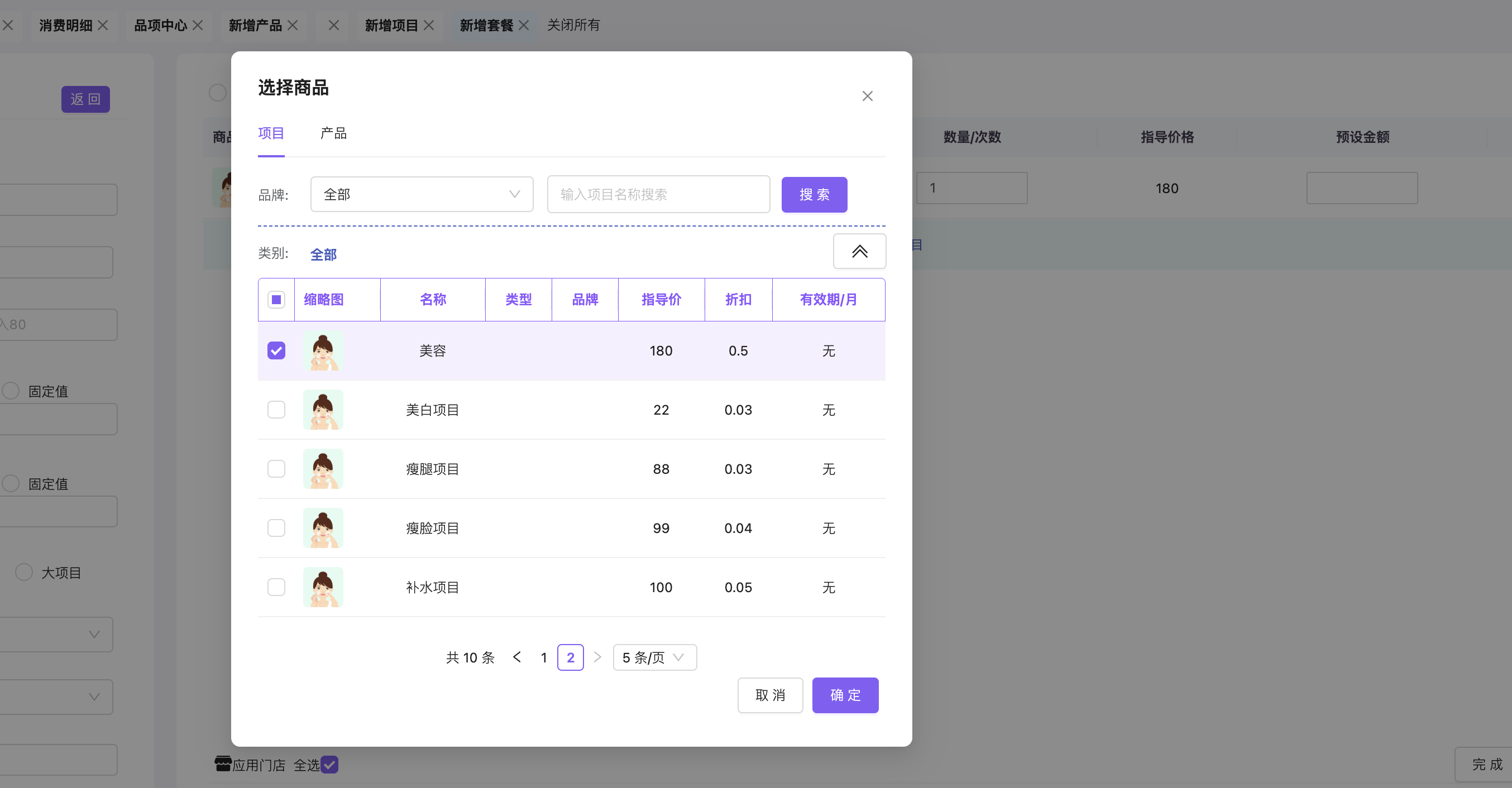Click the 搜索 button
Image resolution: width=1512 pixels, height=788 pixels.
[x=814, y=194]
